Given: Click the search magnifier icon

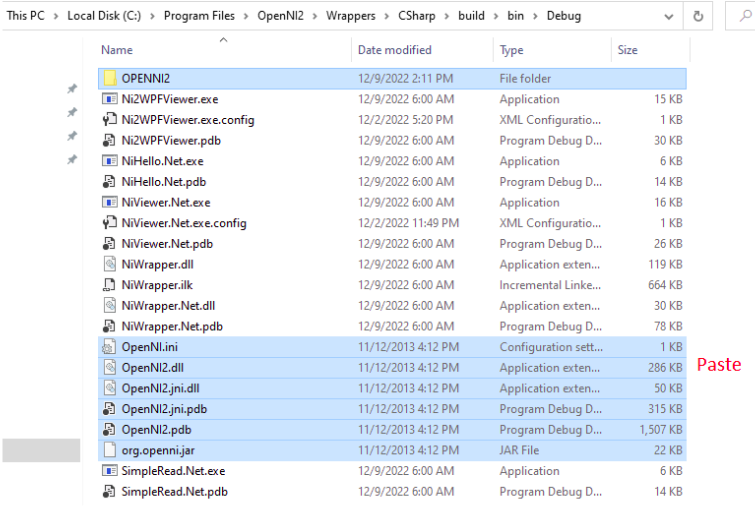Looking at the screenshot, I should [x=745, y=16].
